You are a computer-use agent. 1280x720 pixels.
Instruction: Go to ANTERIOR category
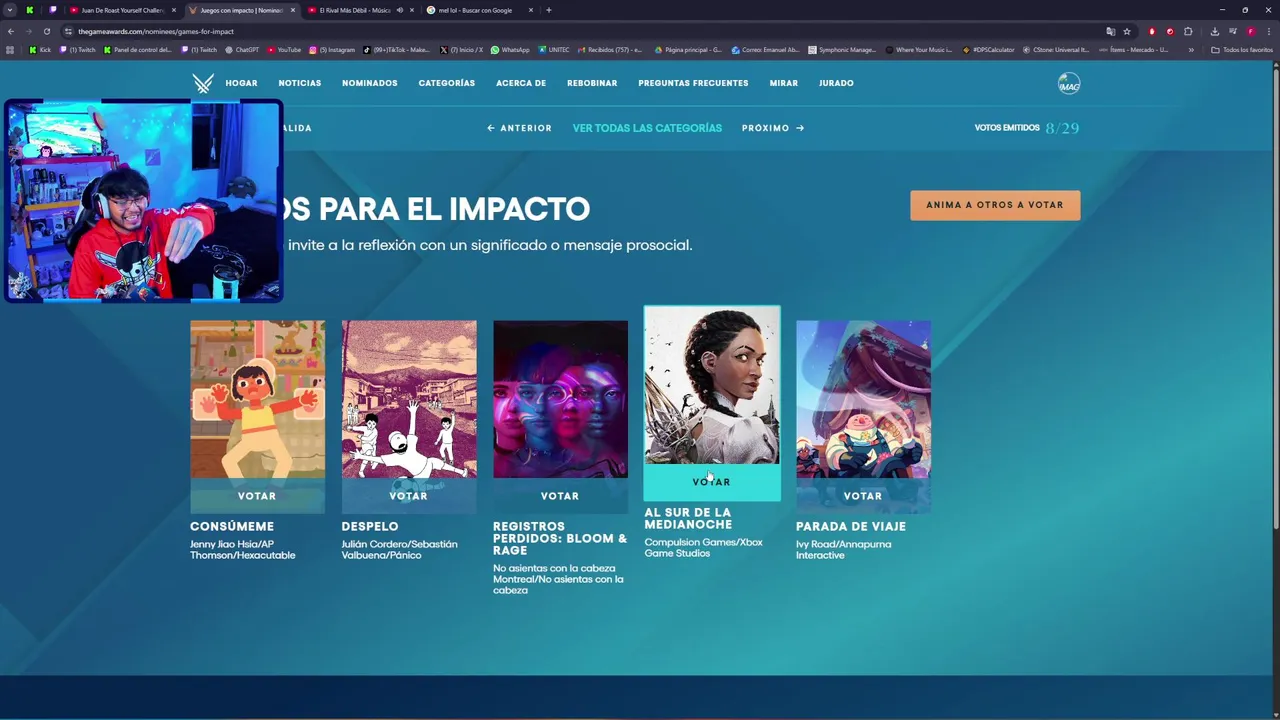tap(519, 128)
